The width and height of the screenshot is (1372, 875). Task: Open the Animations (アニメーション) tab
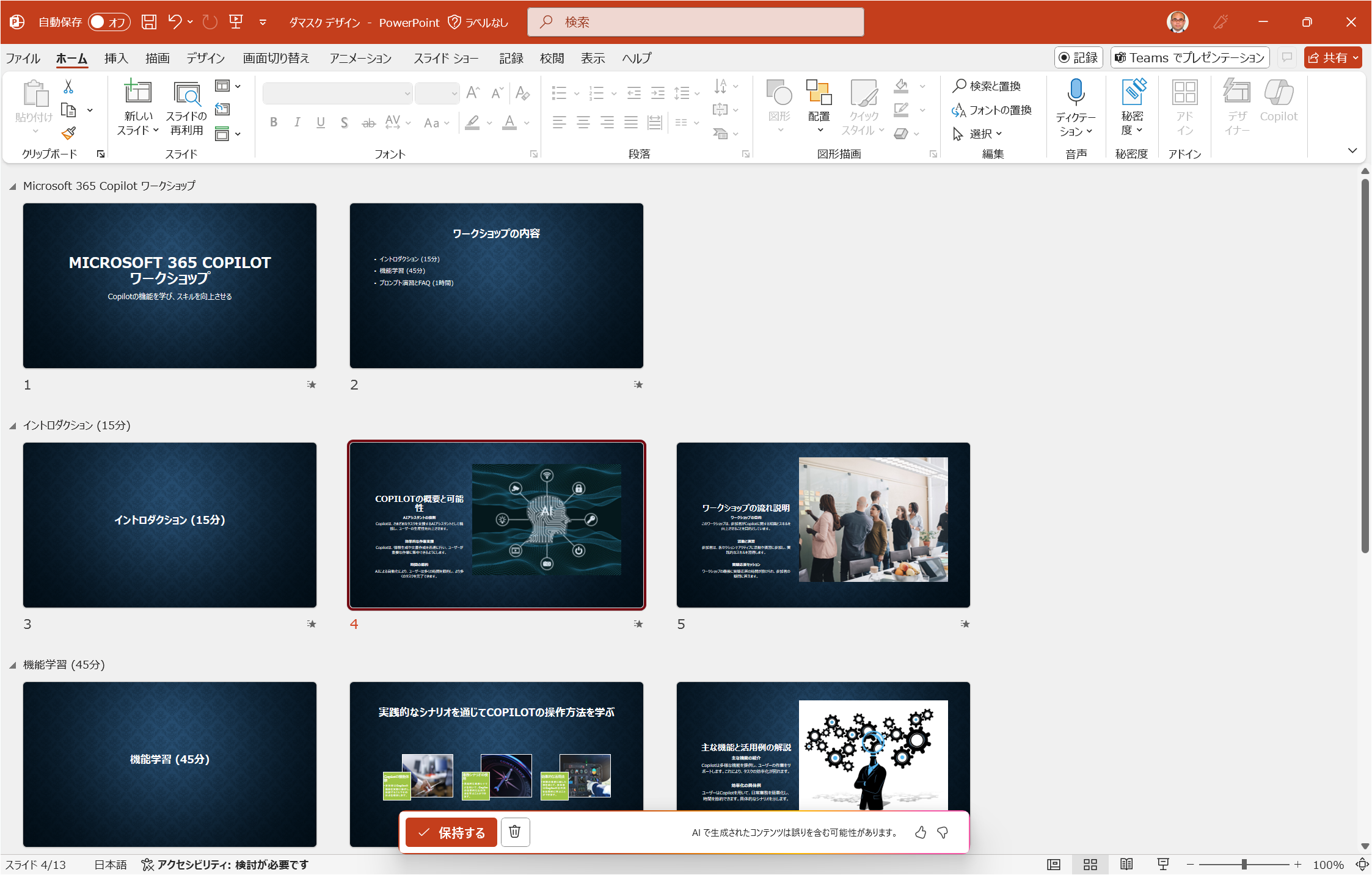[360, 58]
